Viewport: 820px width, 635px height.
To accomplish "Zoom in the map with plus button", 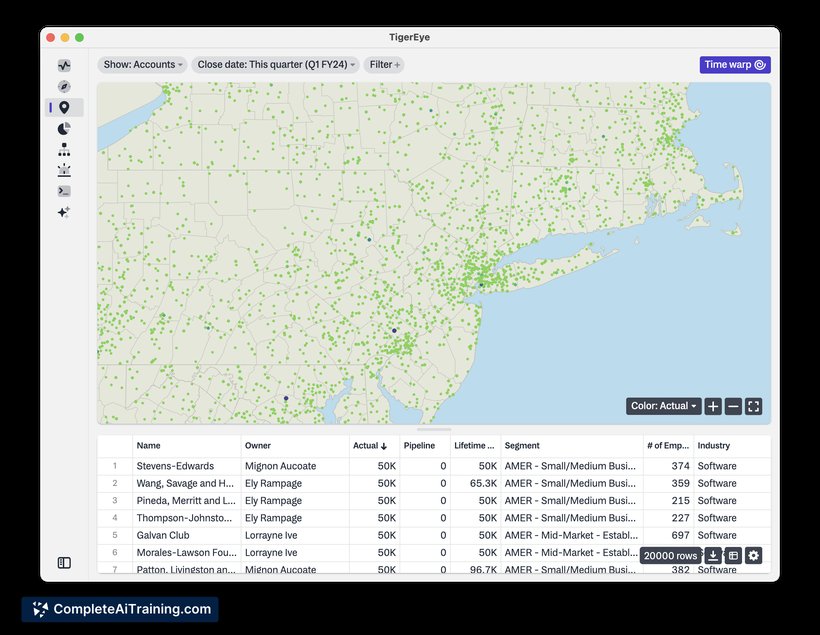I will click(713, 406).
